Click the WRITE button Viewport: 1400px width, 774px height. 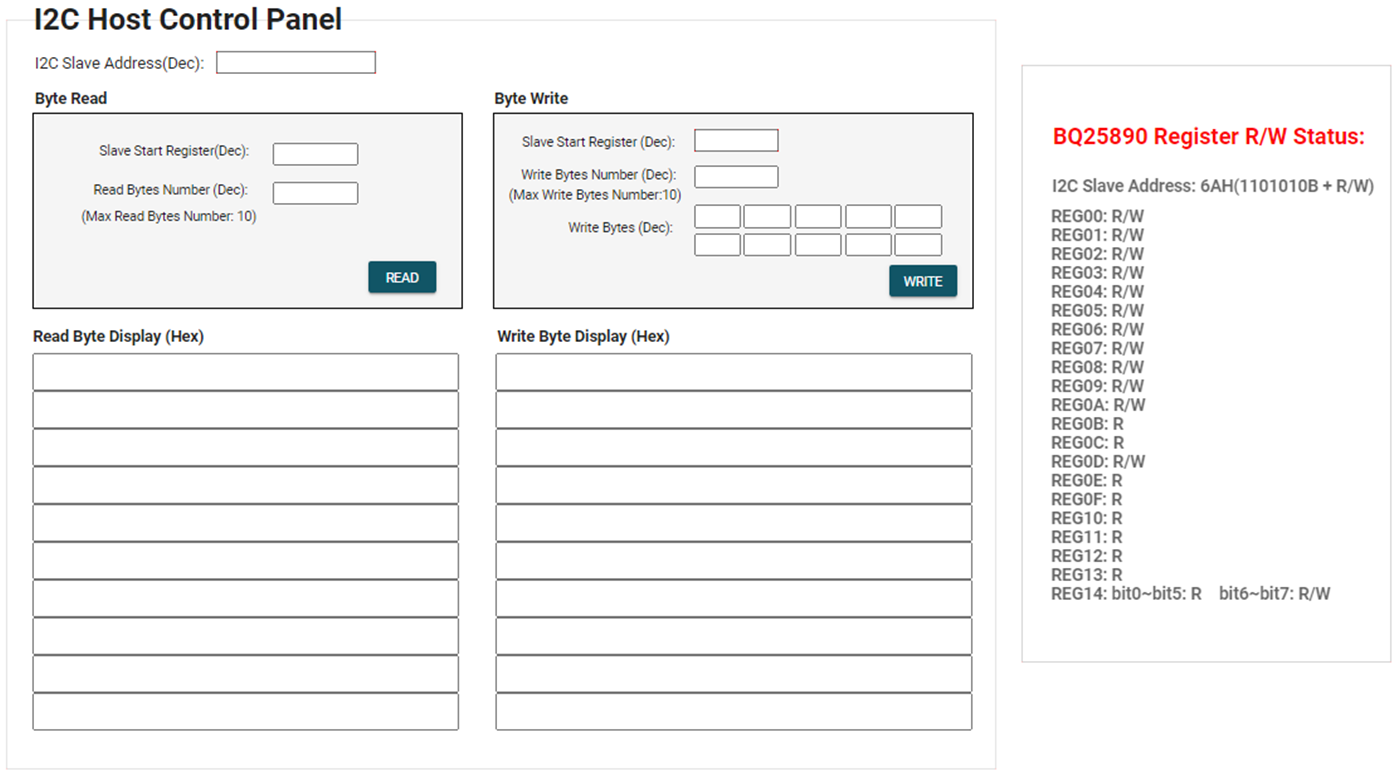point(923,281)
